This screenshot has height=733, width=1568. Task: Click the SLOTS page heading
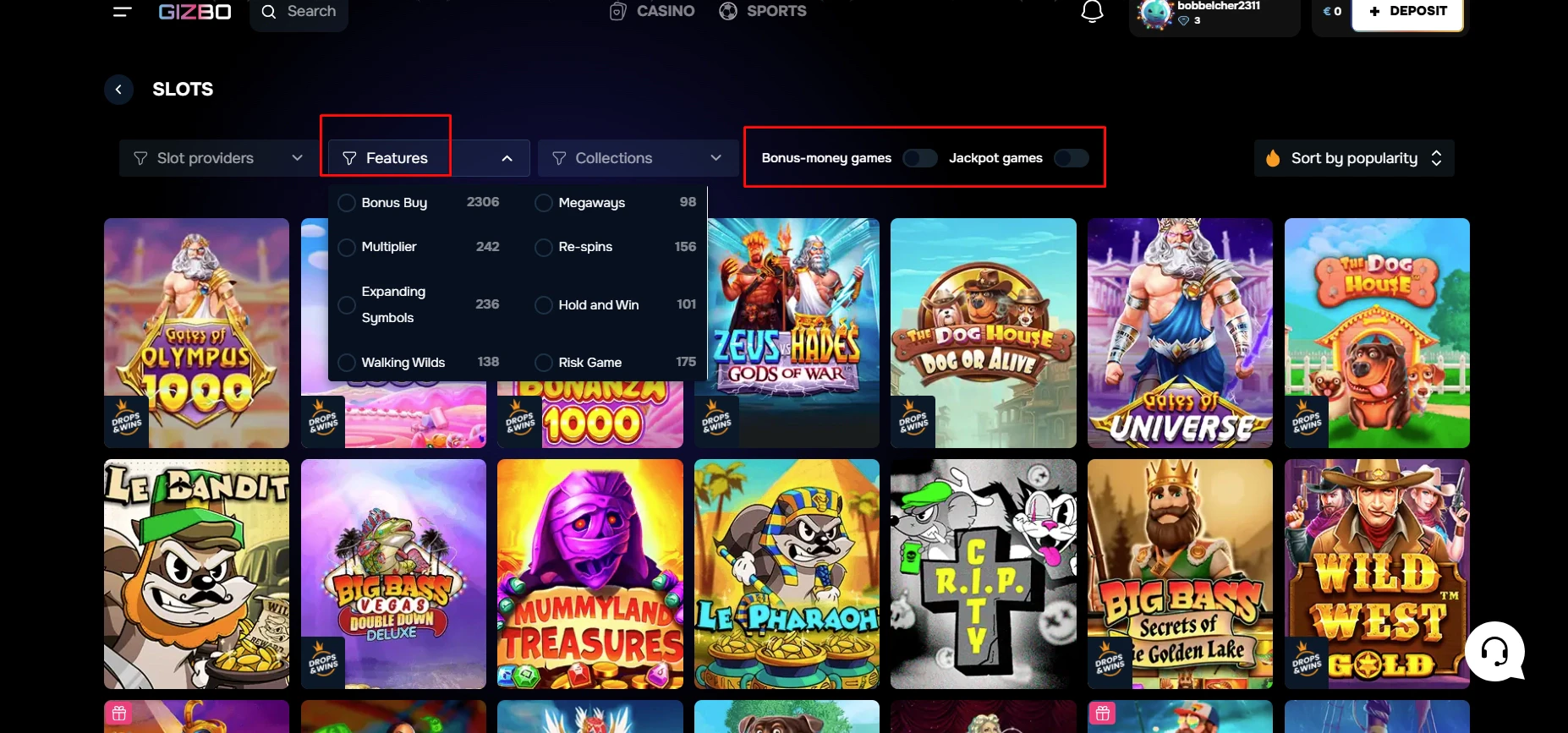[183, 90]
